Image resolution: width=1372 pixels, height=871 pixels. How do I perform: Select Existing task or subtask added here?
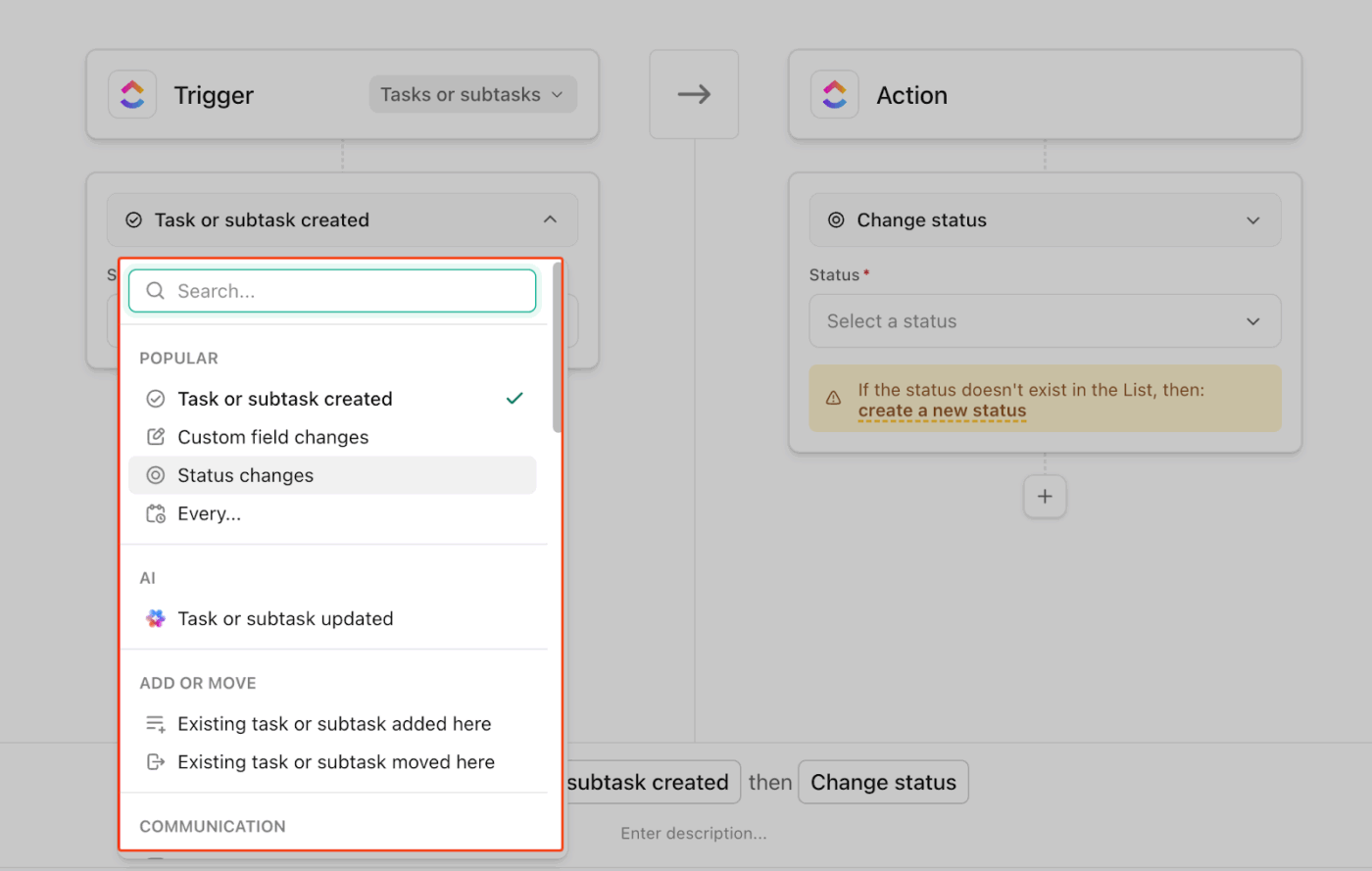pos(334,723)
